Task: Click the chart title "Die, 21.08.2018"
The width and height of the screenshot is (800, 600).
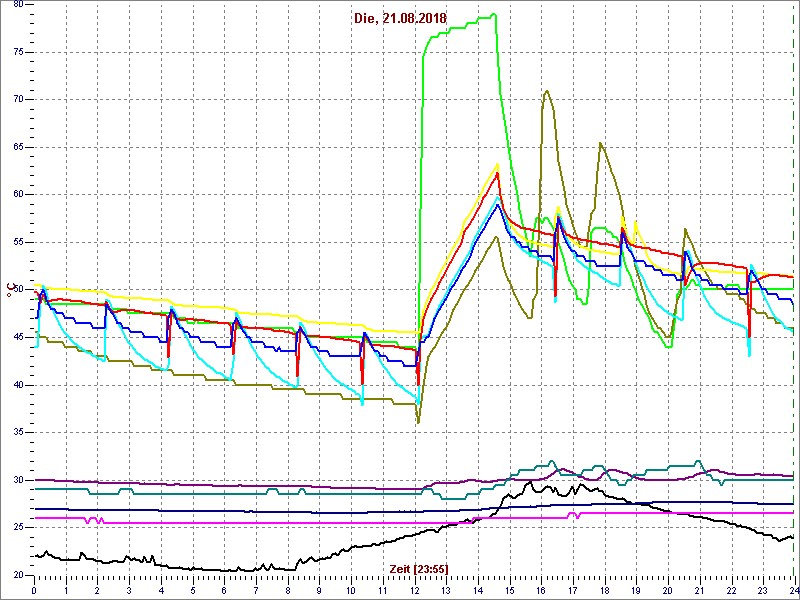Action: pos(400,19)
